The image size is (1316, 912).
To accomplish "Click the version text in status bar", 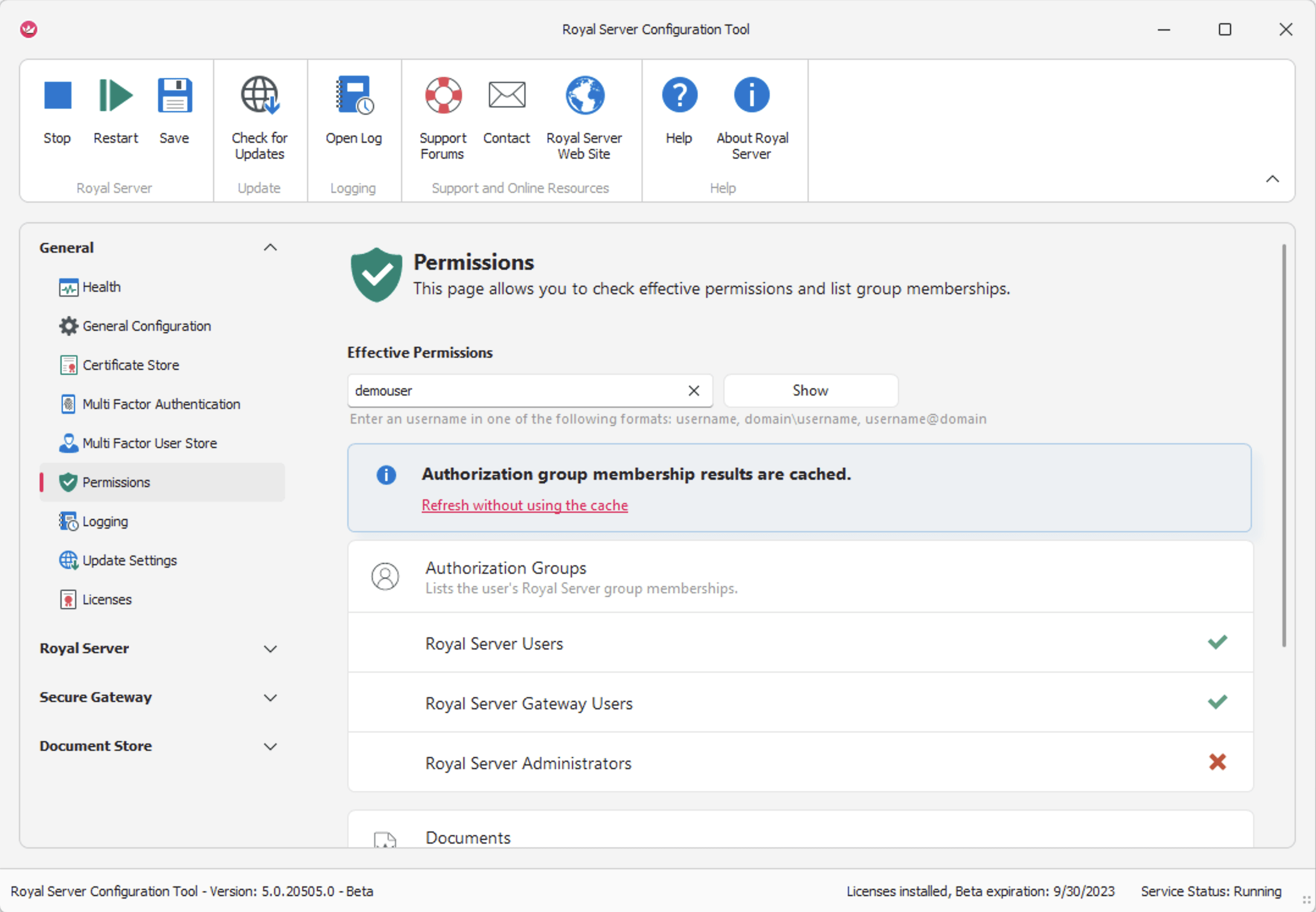I will tap(192, 891).
